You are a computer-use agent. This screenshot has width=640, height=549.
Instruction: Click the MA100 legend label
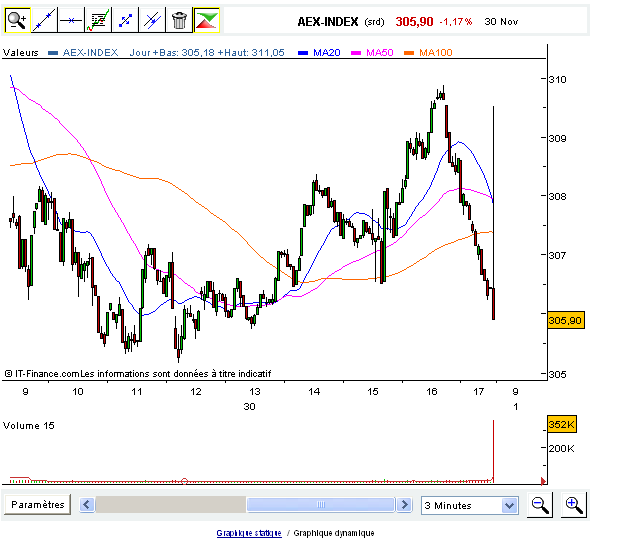click(x=436, y=53)
